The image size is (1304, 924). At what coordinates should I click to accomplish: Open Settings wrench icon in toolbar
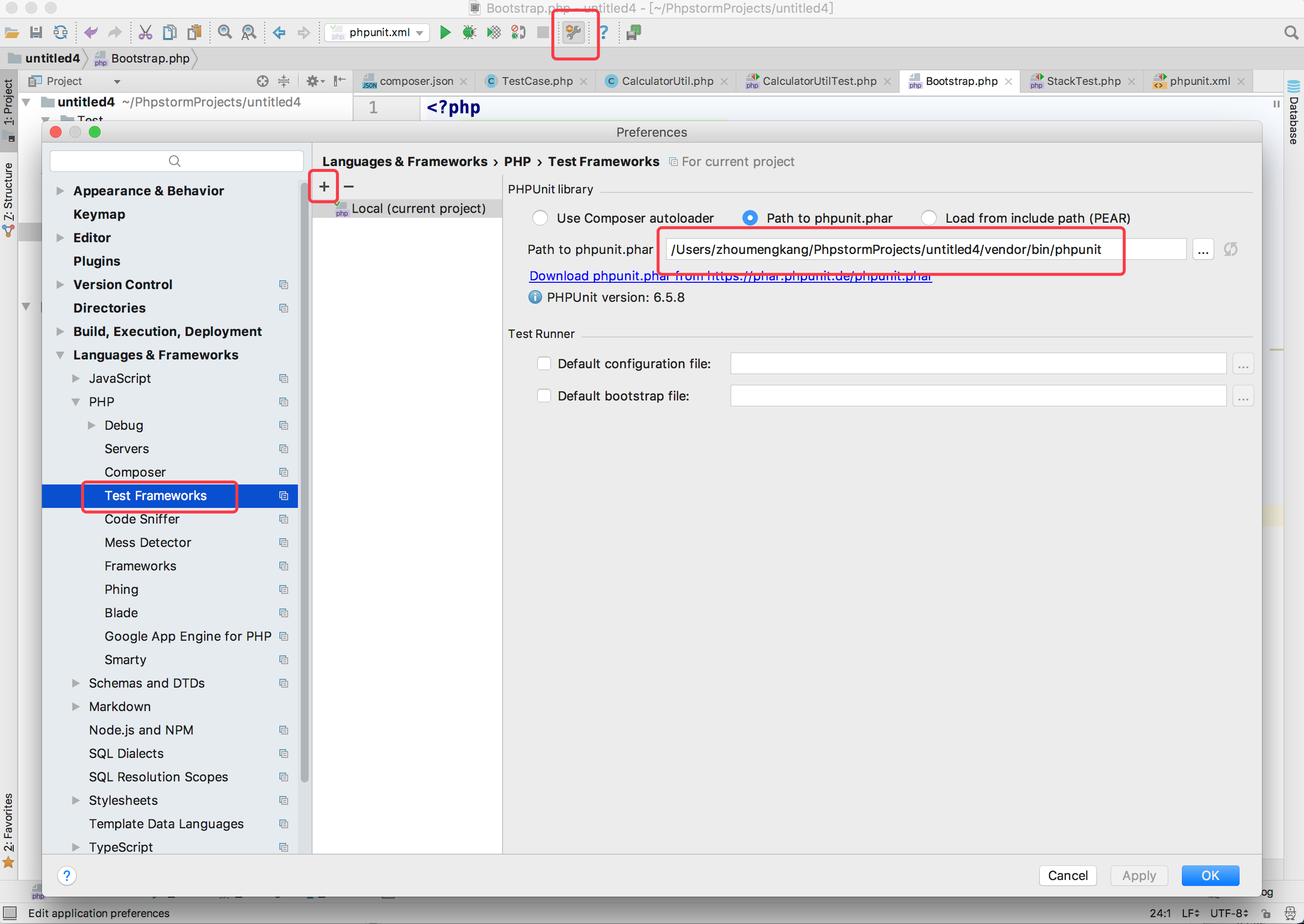click(x=573, y=32)
